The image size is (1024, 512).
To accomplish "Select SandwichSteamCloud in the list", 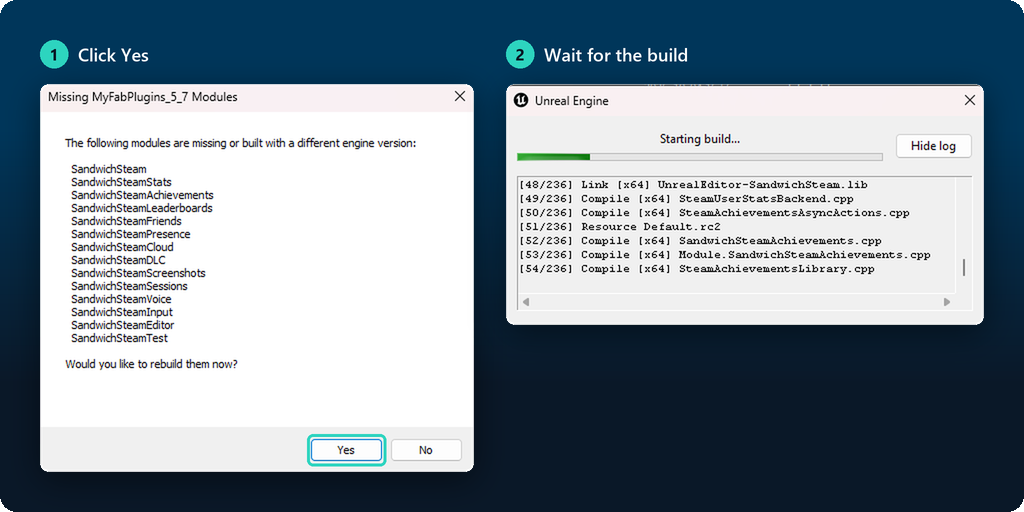I will click(x=122, y=247).
